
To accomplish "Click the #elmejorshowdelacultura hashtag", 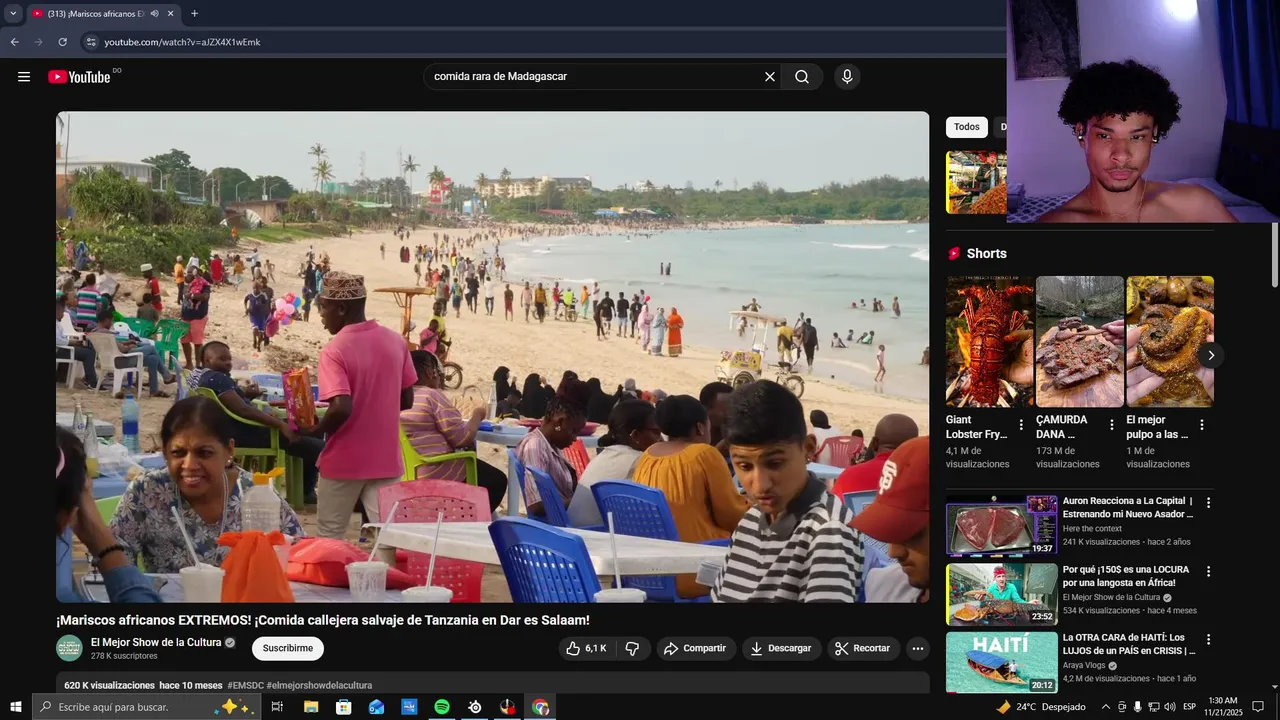I will pyautogui.click(x=319, y=686).
